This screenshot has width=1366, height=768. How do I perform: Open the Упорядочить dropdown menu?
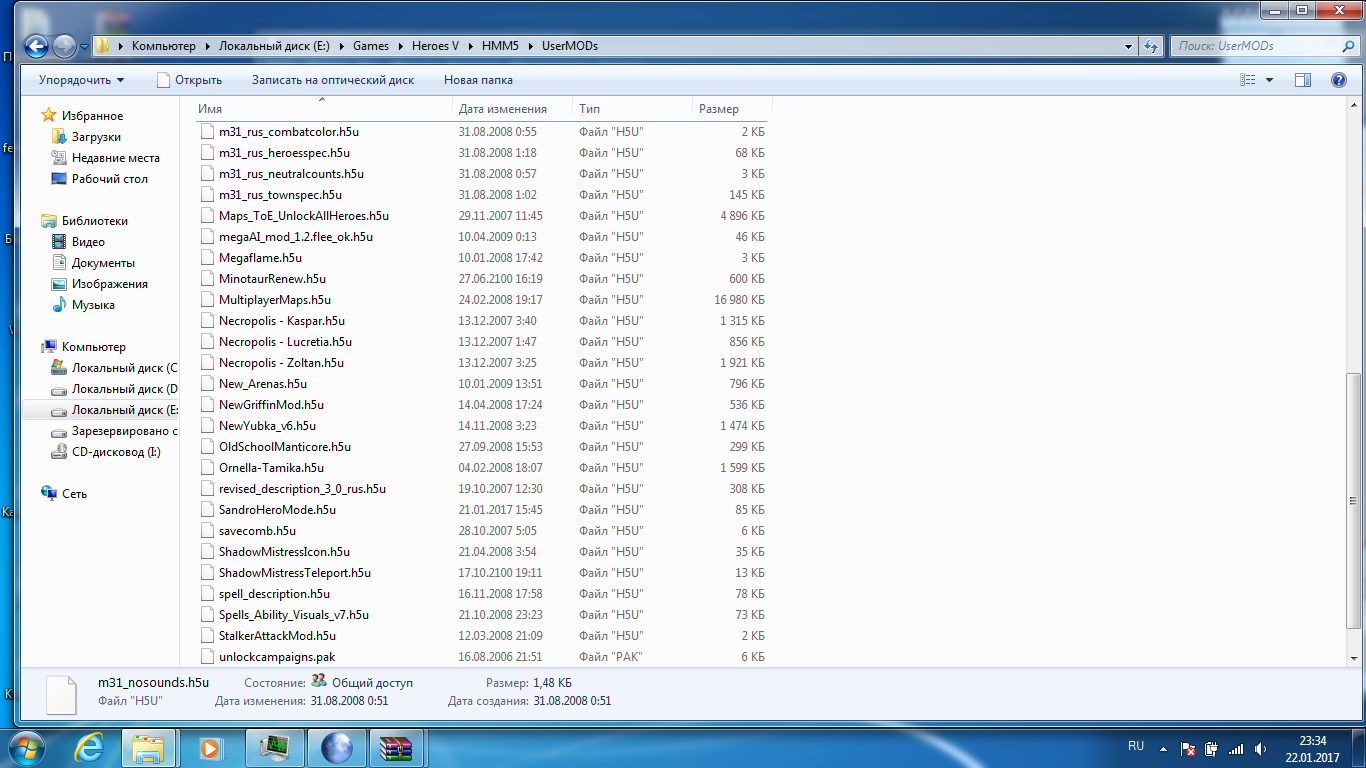coord(82,80)
